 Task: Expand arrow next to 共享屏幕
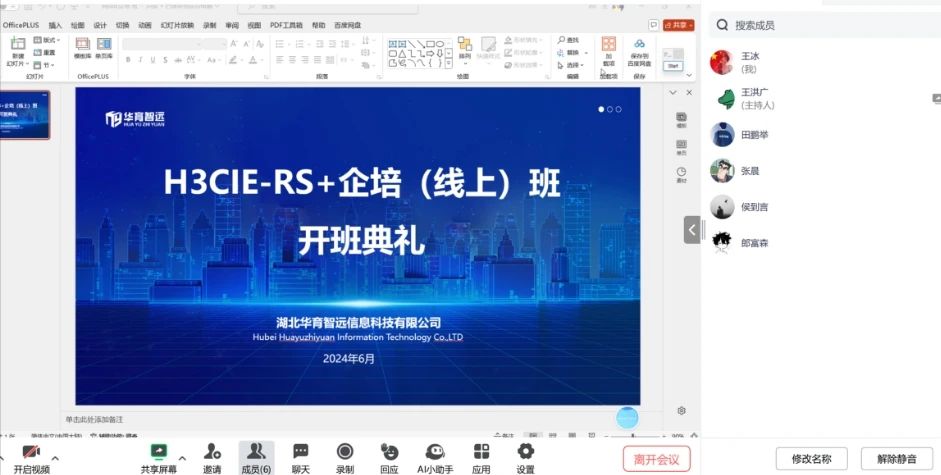coord(182,458)
